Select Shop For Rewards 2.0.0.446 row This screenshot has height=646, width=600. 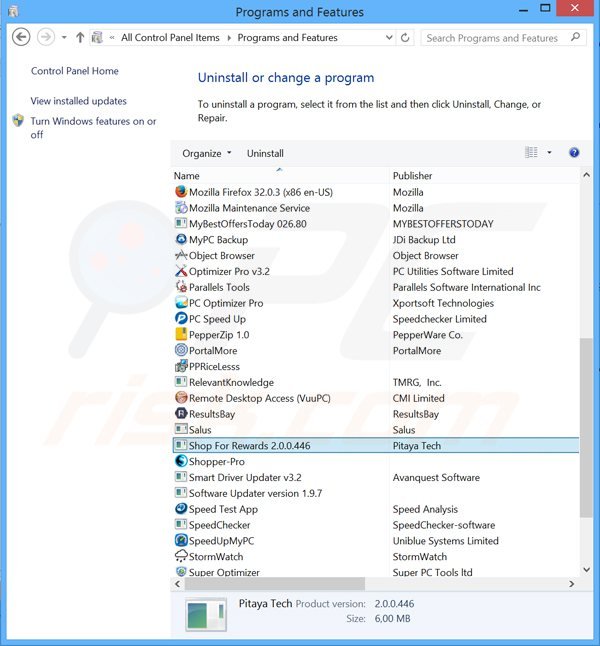point(376,445)
